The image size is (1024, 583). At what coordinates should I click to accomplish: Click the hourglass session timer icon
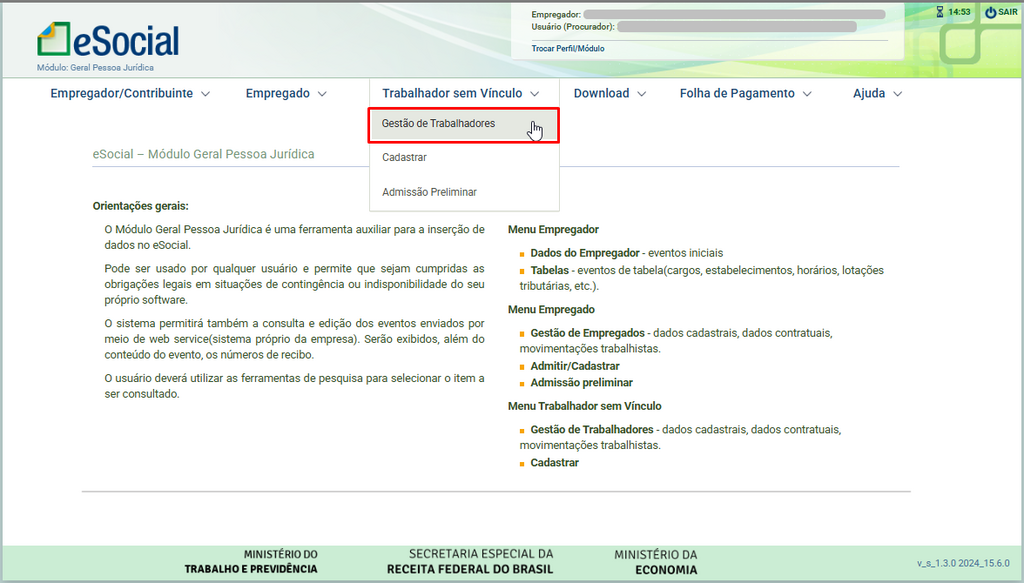tap(939, 12)
